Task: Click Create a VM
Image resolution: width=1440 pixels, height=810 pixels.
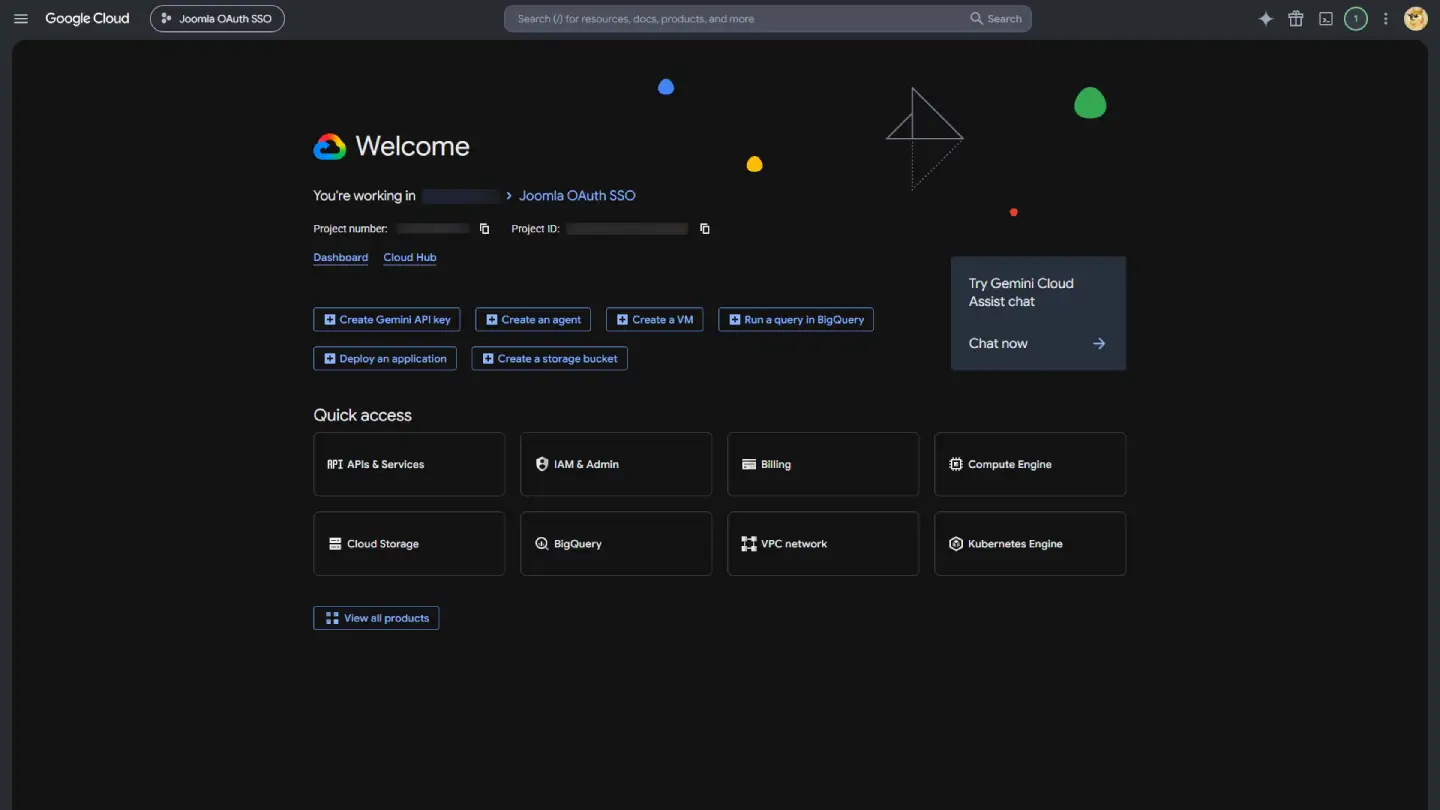Action: 655,320
